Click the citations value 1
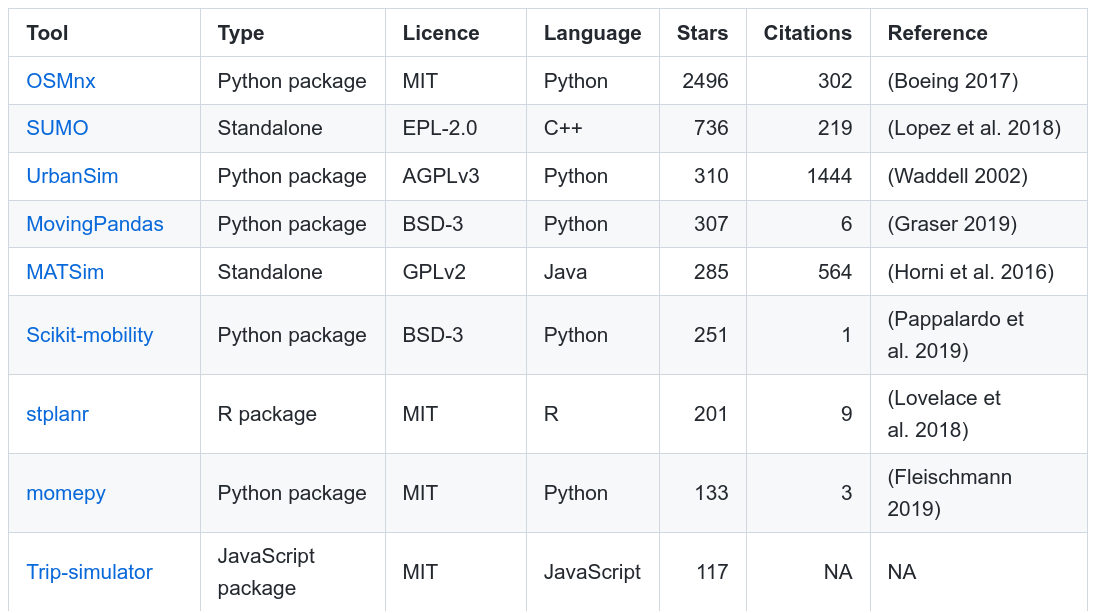1106x613 pixels. click(x=846, y=335)
